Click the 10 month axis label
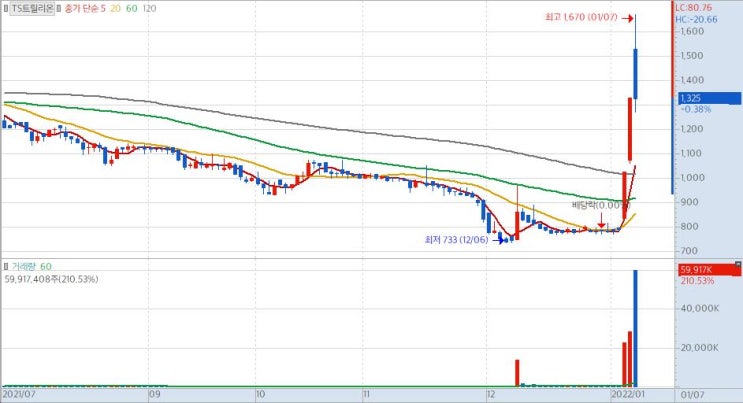 [260, 394]
